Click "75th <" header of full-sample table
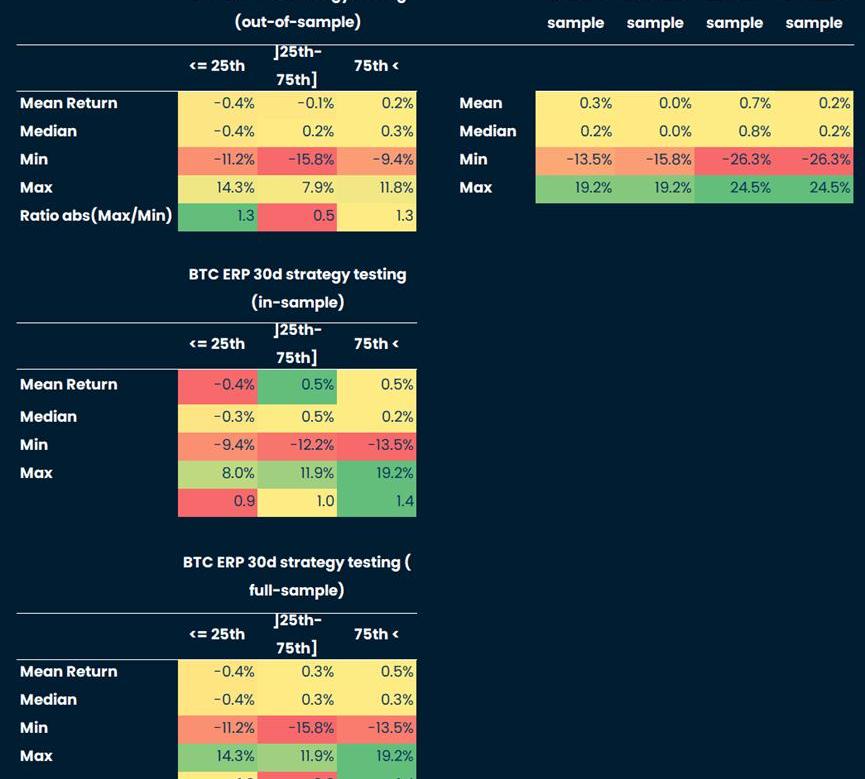Screen dimensions: 865x779 (x=376, y=634)
